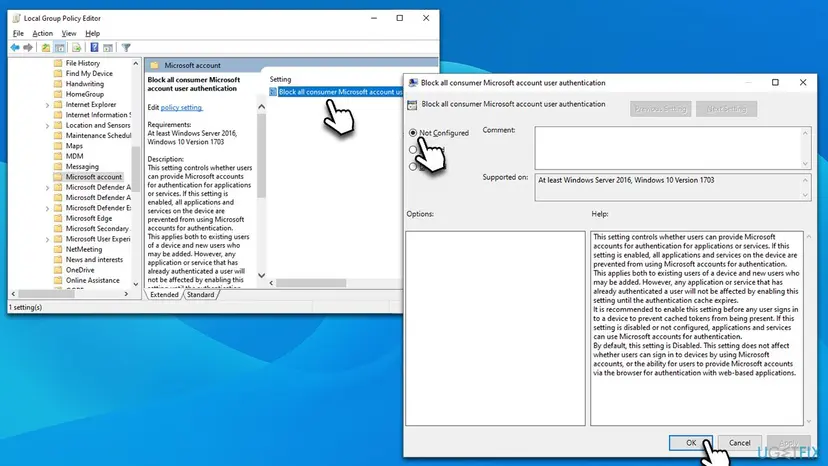This screenshot has width=828, height=466.
Task: Toggle the show/hide action pane icon
Action: [x=108, y=48]
